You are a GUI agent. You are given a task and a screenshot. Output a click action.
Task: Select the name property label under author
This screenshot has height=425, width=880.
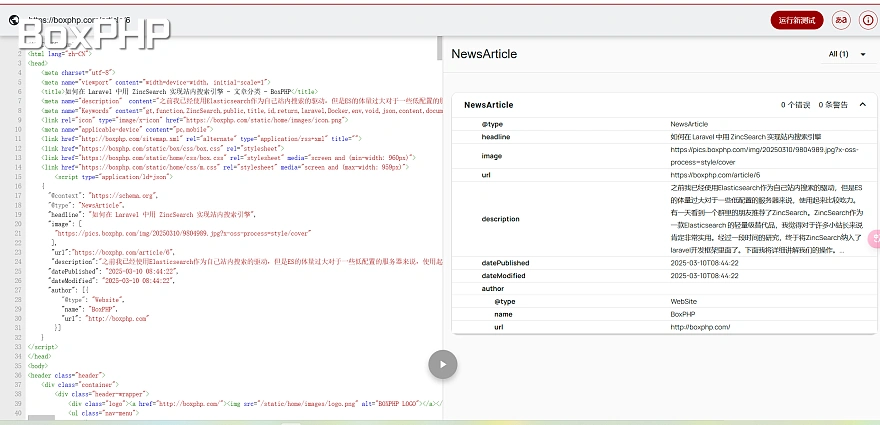coord(503,314)
